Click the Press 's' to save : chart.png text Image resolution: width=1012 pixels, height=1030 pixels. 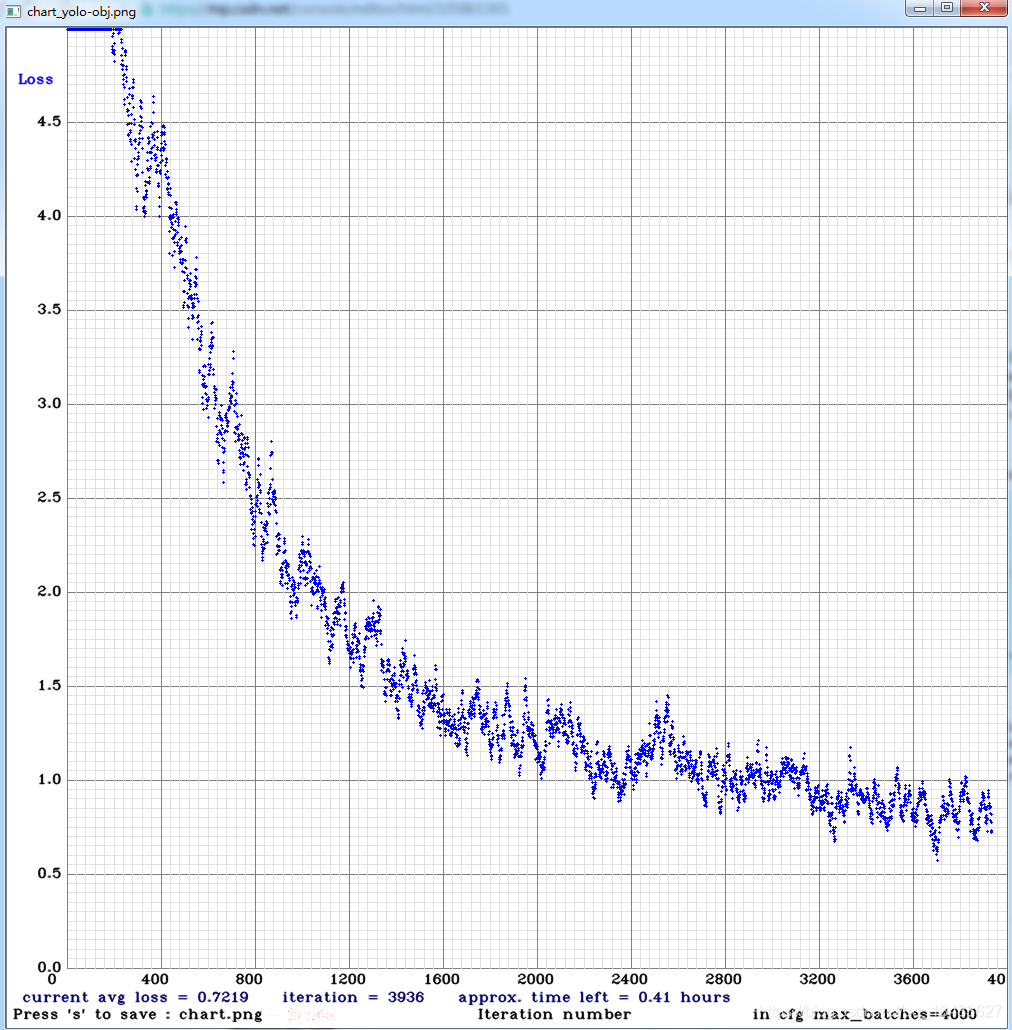pos(138,1014)
